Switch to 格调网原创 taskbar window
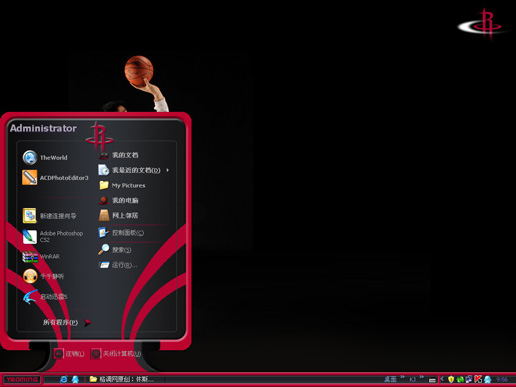The image size is (516, 387). (x=122, y=379)
